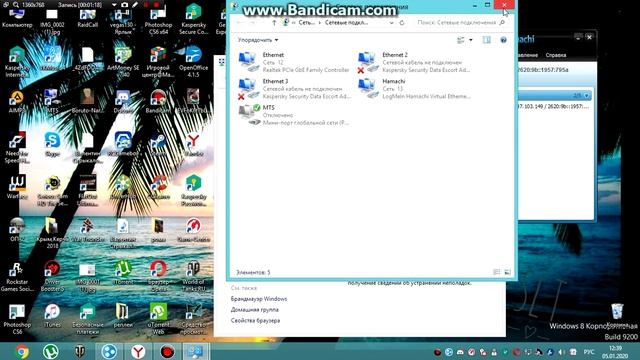Viewport: 640px width, 360px height.
Task: Open the Bandicam desktop shortcut
Action: click(x=158, y=101)
